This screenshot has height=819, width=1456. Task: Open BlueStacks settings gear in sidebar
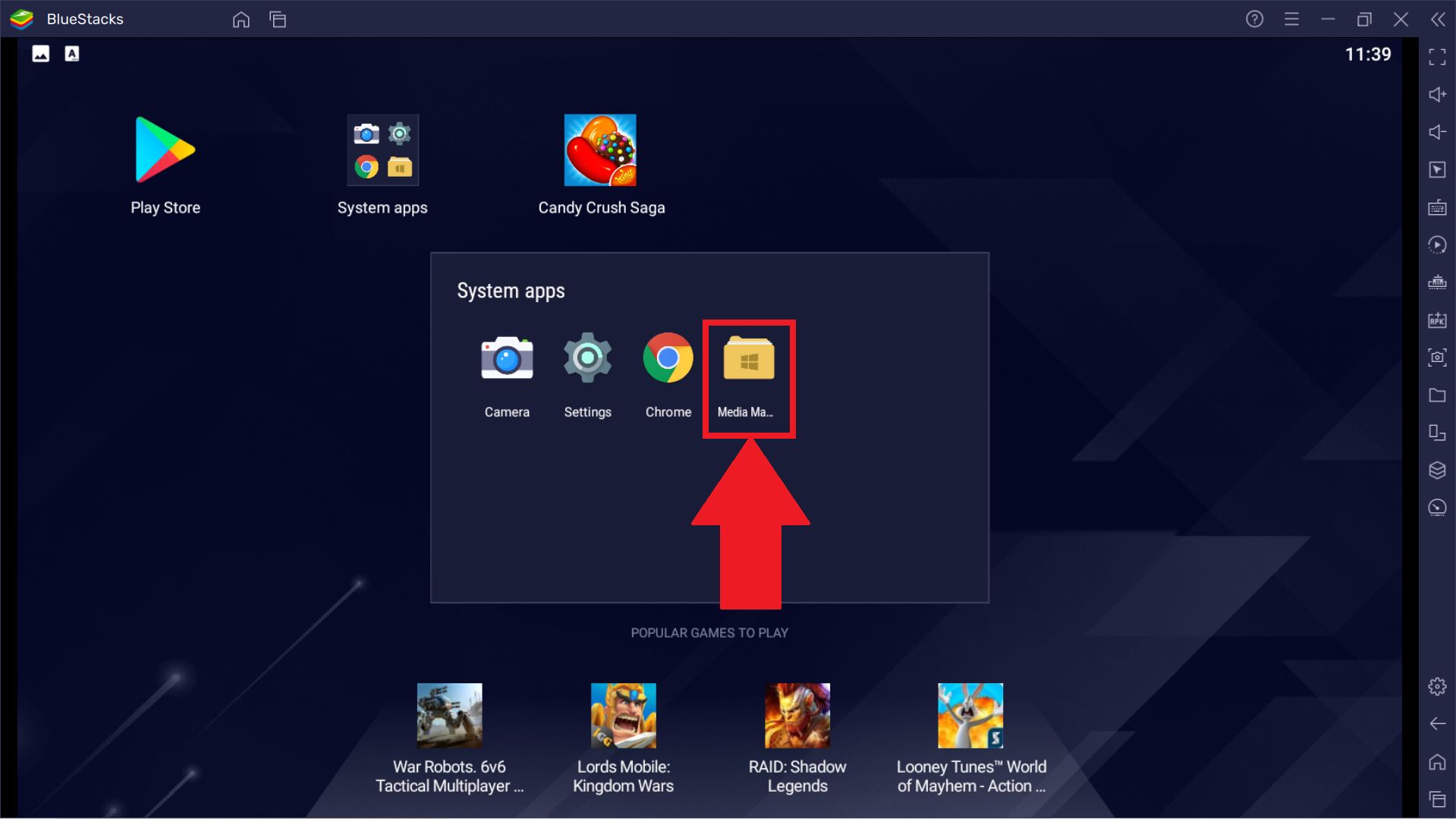click(1437, 687)
